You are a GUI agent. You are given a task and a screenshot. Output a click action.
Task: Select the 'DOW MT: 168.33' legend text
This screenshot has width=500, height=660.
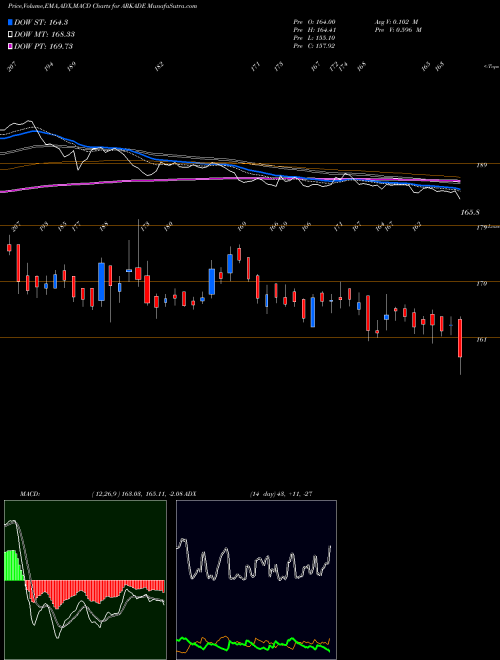coord(44,34)
